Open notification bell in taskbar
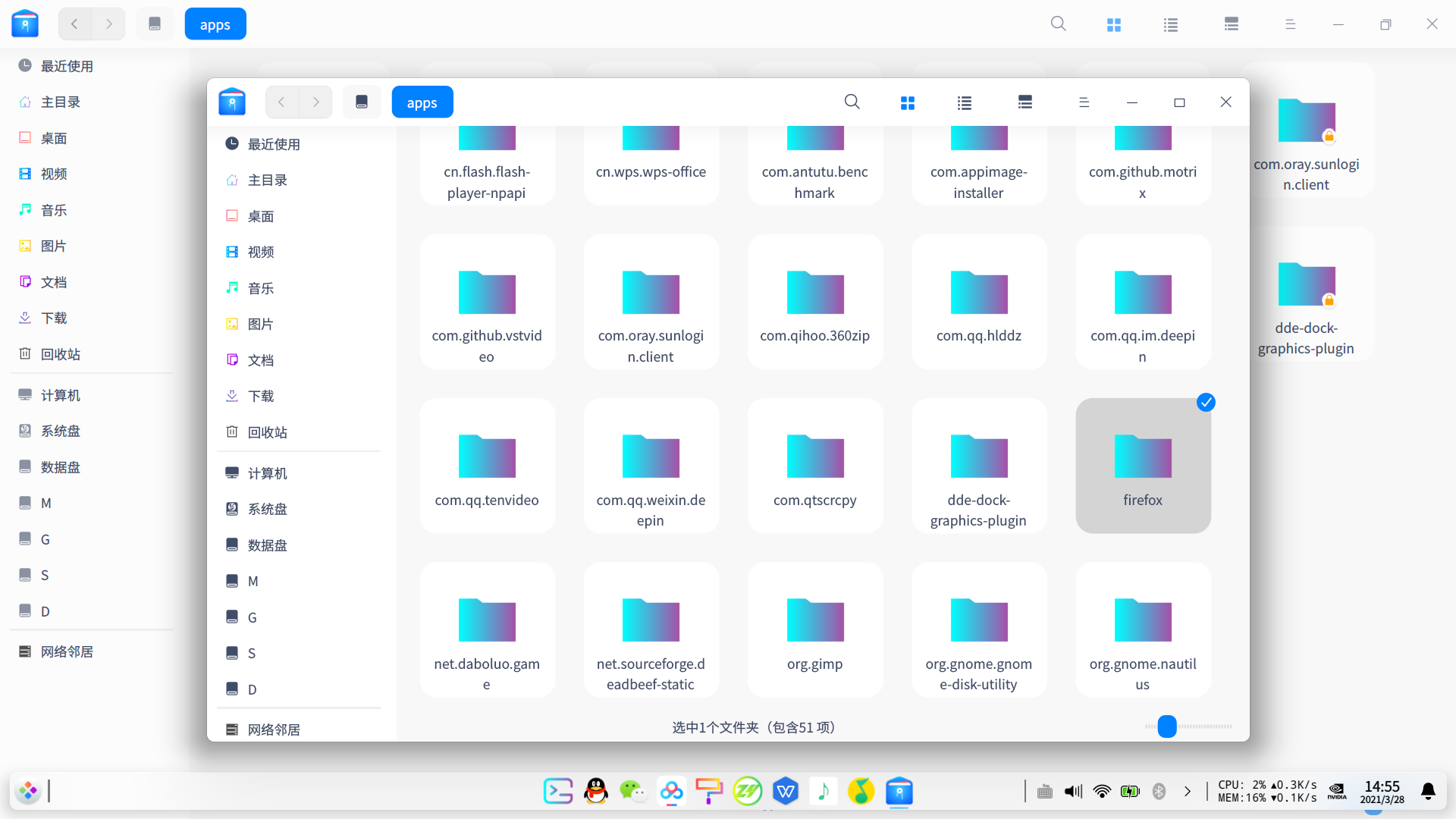Image resolution: width=1456 pixels, height=819 pixels. 1428,792
